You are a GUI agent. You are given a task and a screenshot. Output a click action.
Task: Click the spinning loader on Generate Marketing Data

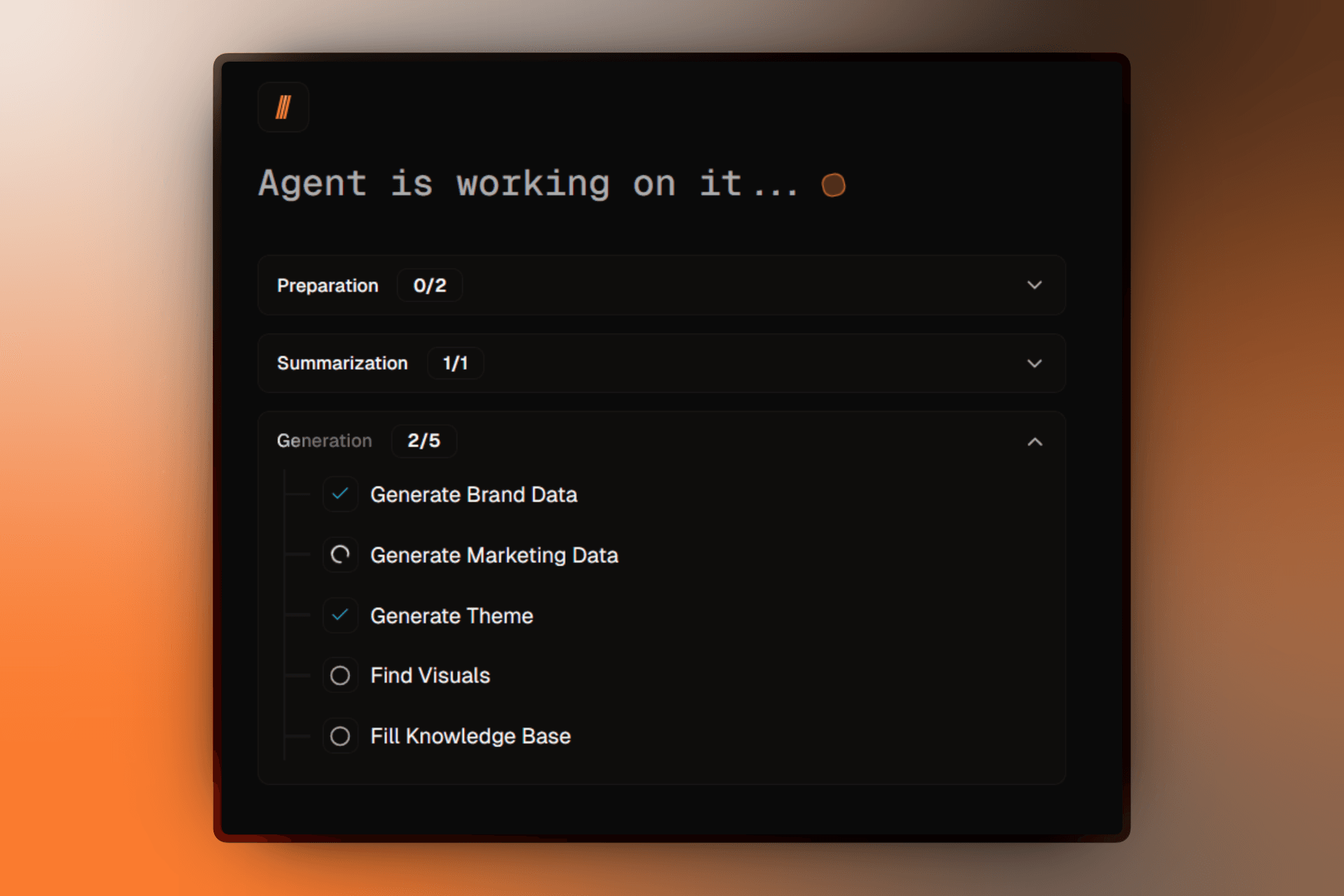coord(341,555)
